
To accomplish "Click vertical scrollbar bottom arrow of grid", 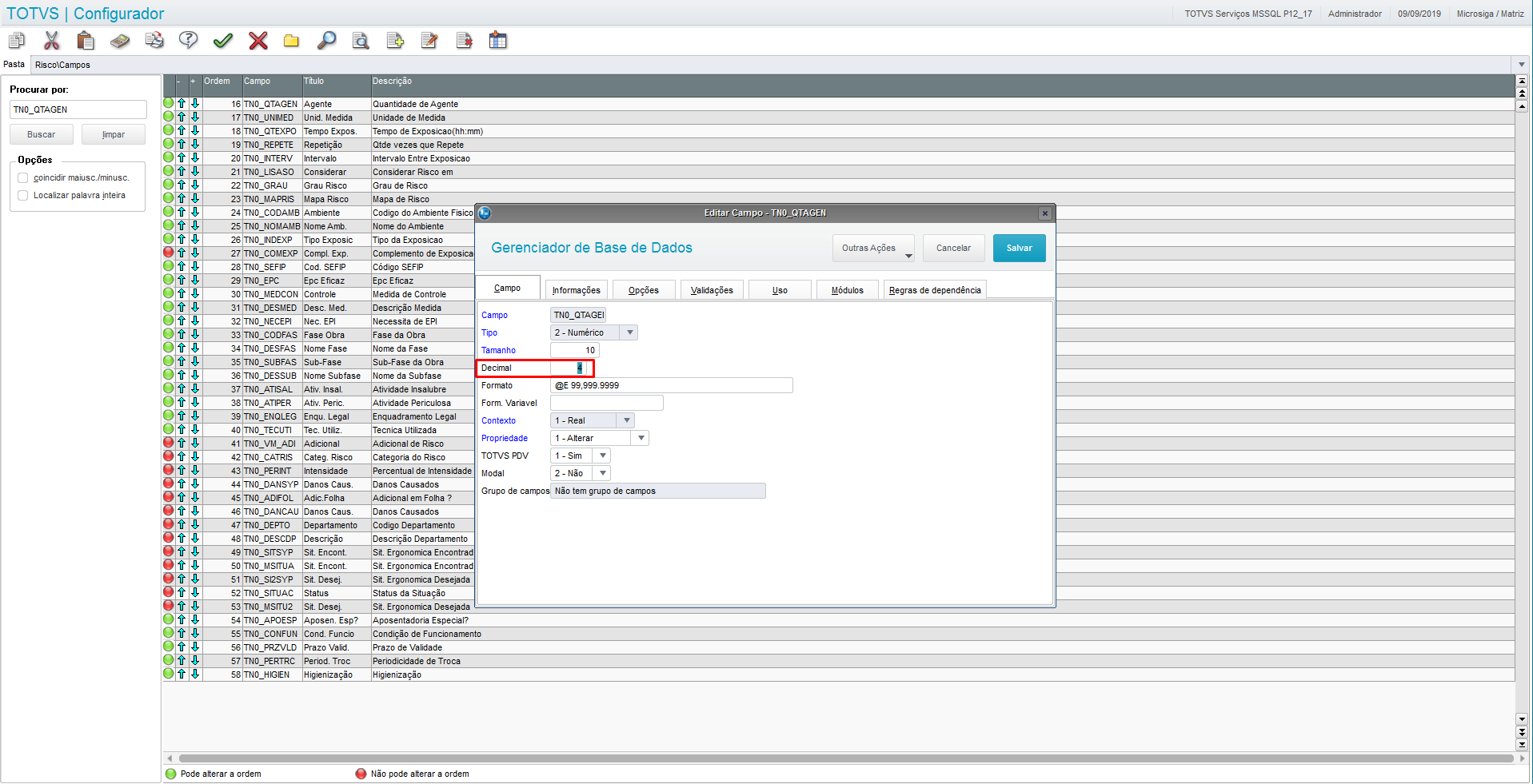I will pyautogui.click(x=1522, y=745).
